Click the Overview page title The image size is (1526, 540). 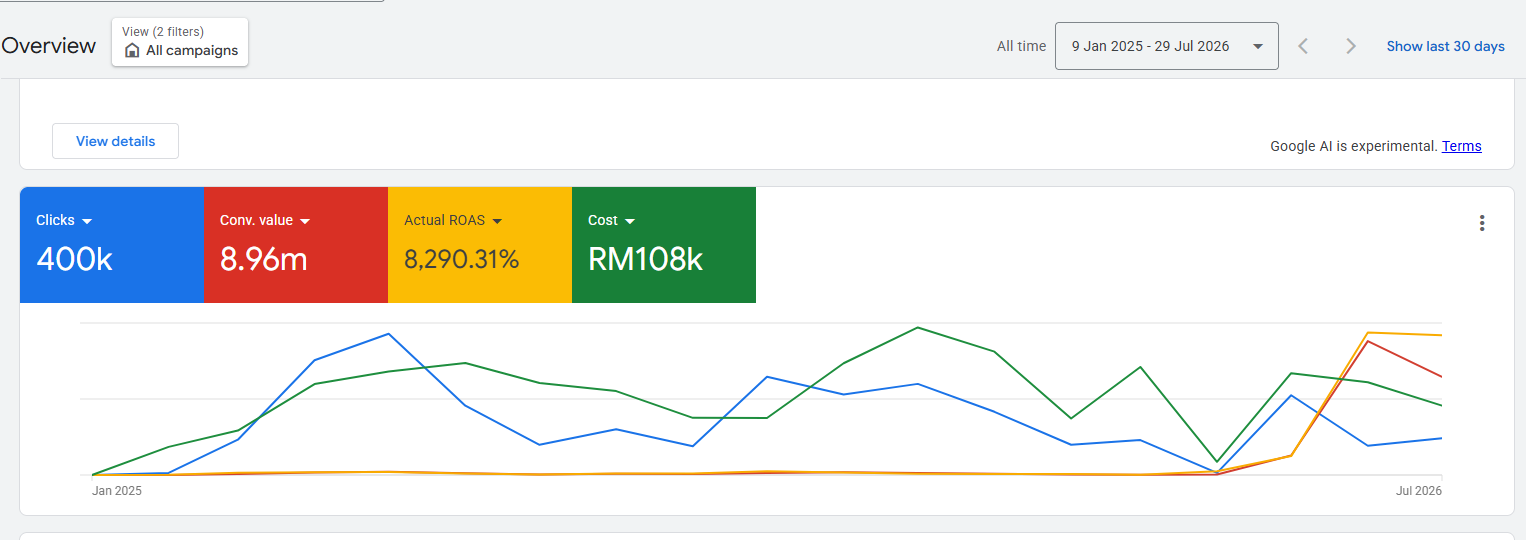(49, 46)
